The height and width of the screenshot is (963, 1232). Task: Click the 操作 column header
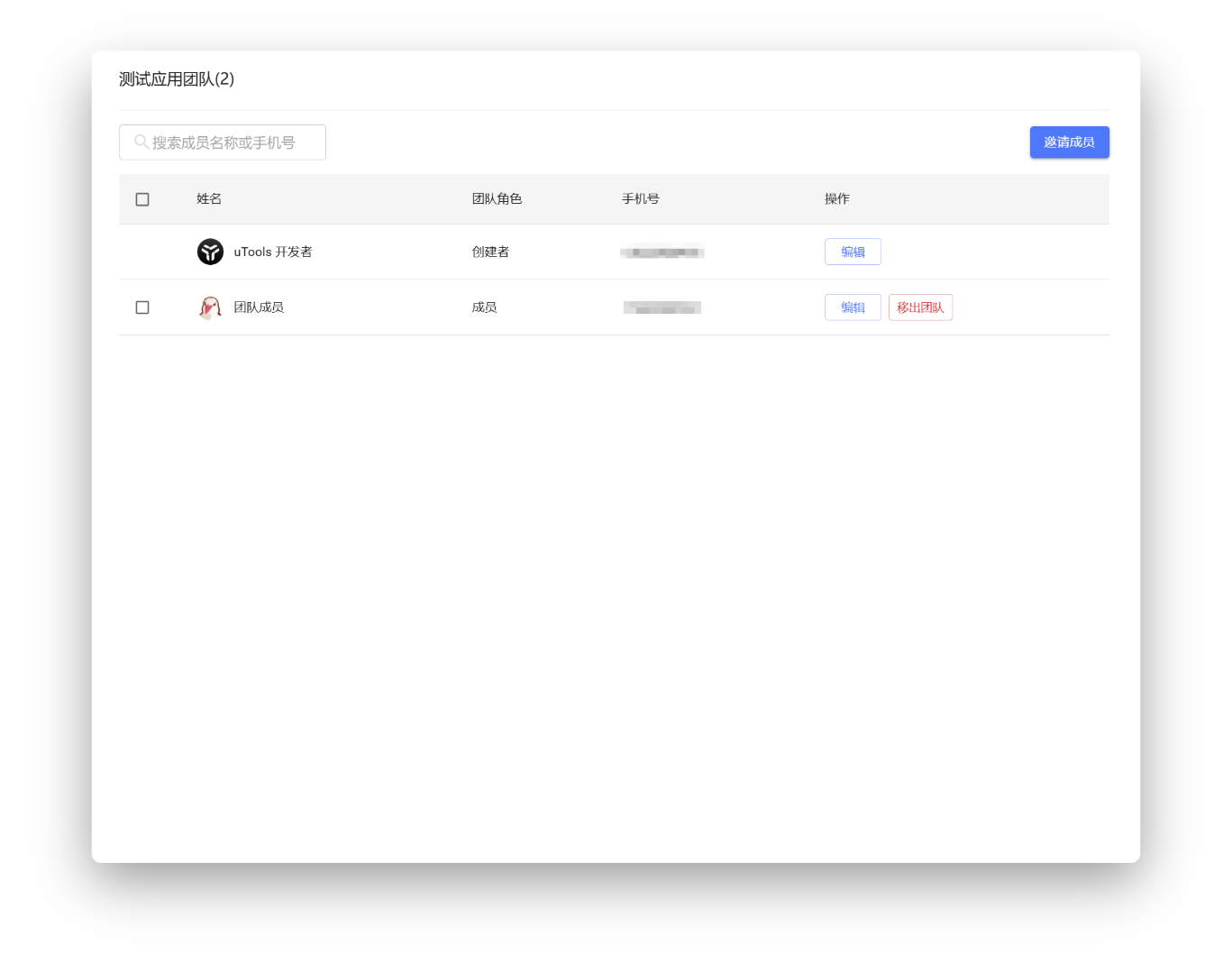(836, 199)
